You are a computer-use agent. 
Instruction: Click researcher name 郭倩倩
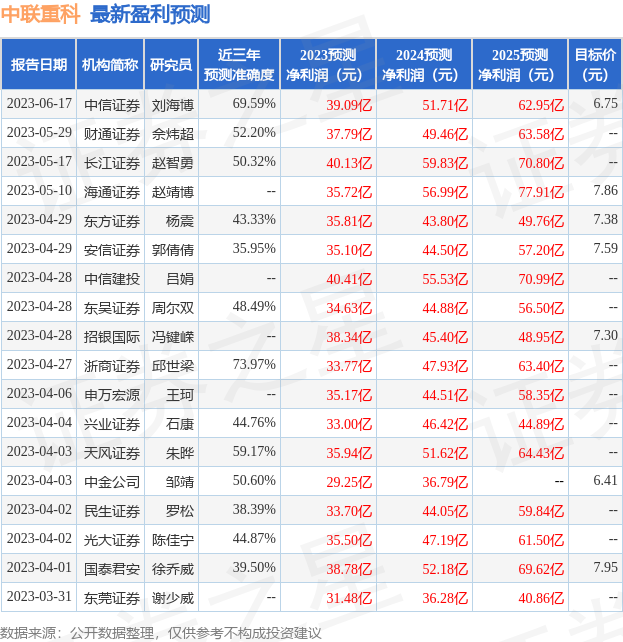coord(173,250)
